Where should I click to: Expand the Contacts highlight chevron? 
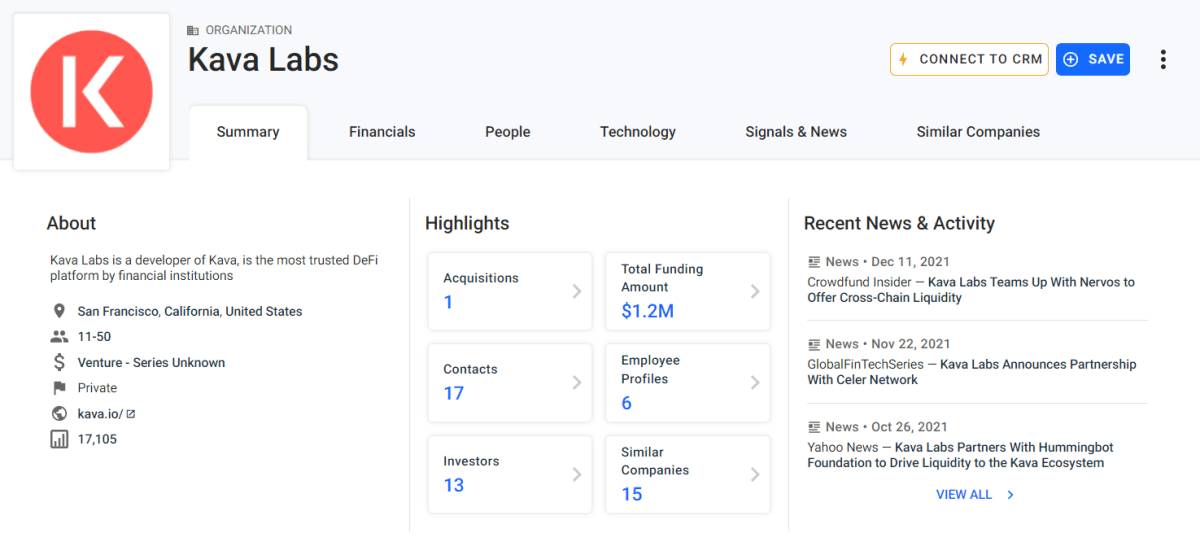(x=577, y=382)
